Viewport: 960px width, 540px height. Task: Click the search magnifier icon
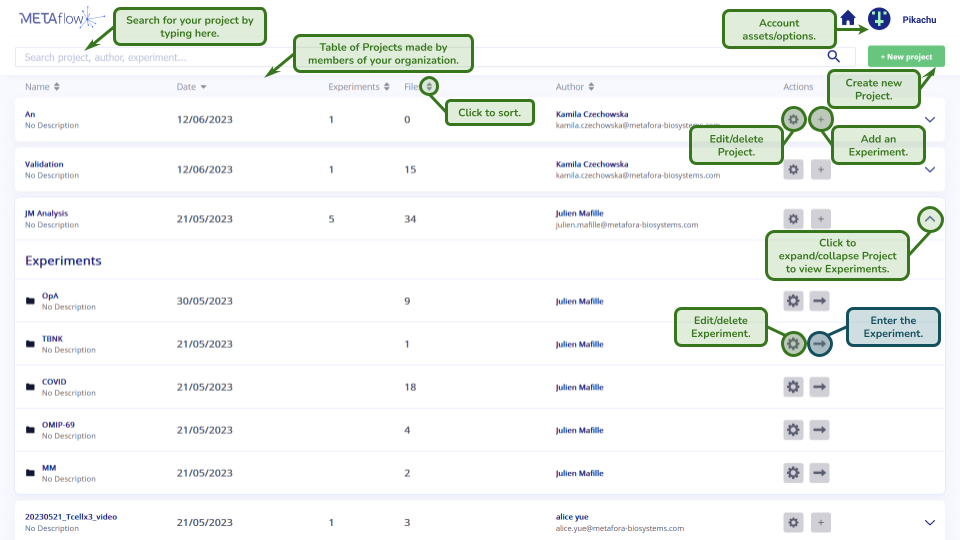pos(833,57)
